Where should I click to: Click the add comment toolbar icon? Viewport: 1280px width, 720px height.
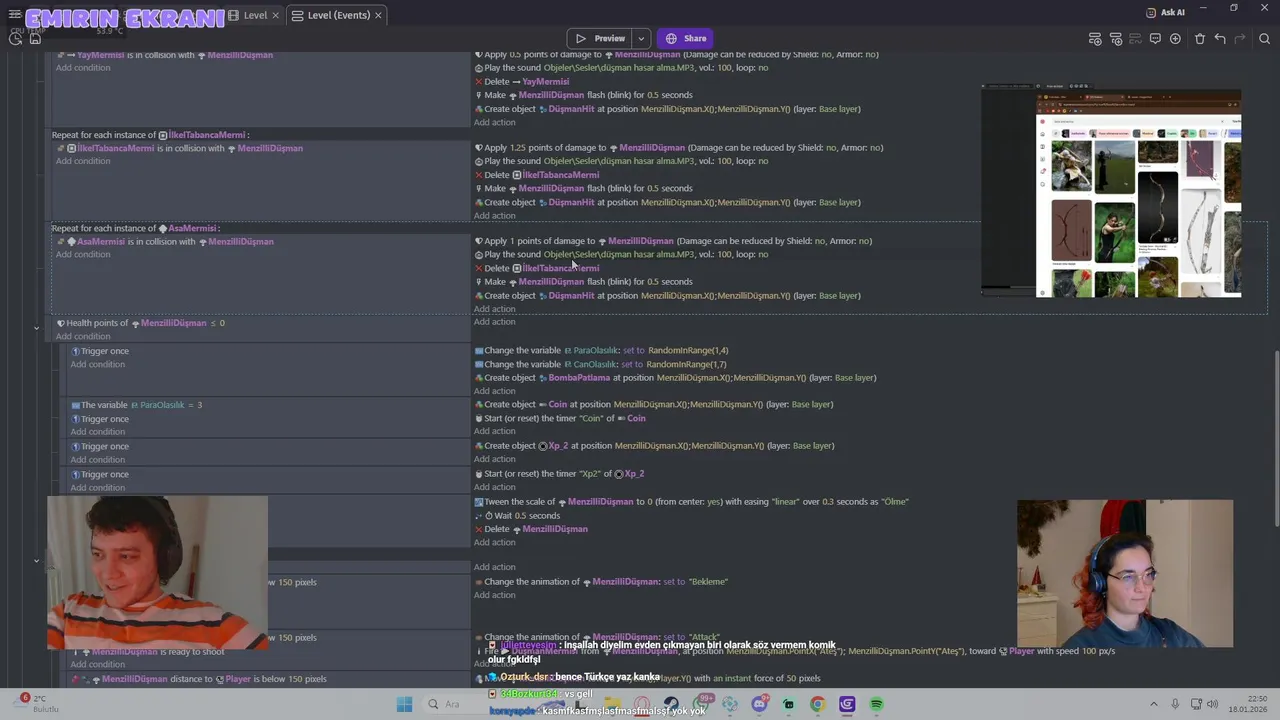1155,39
